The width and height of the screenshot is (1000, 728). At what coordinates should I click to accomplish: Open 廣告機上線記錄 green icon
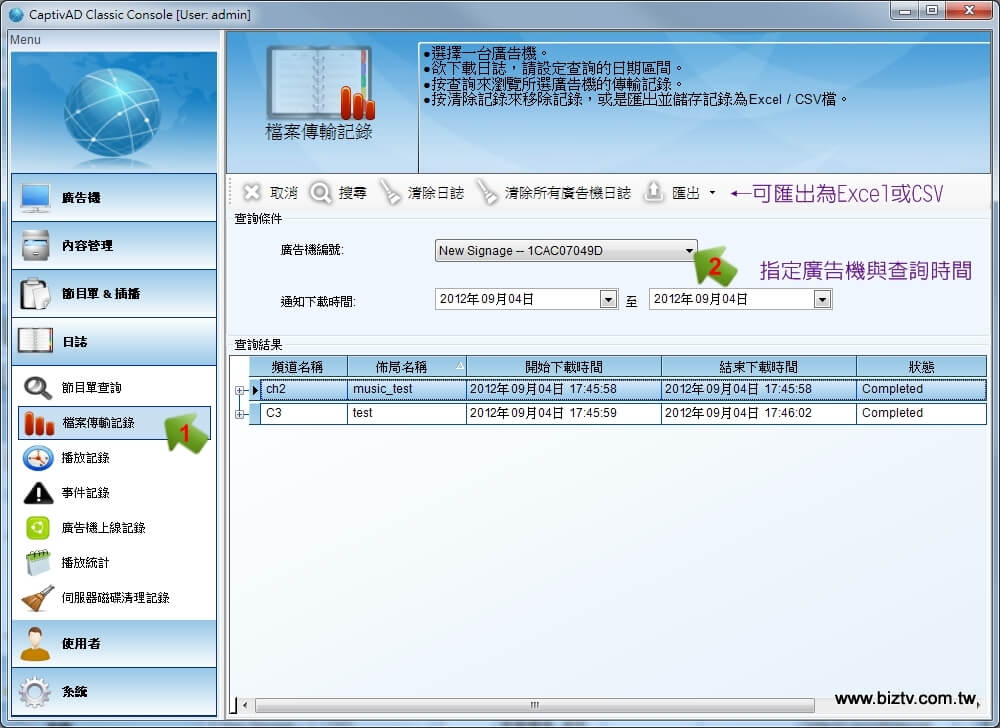click(x=38, y=528)
